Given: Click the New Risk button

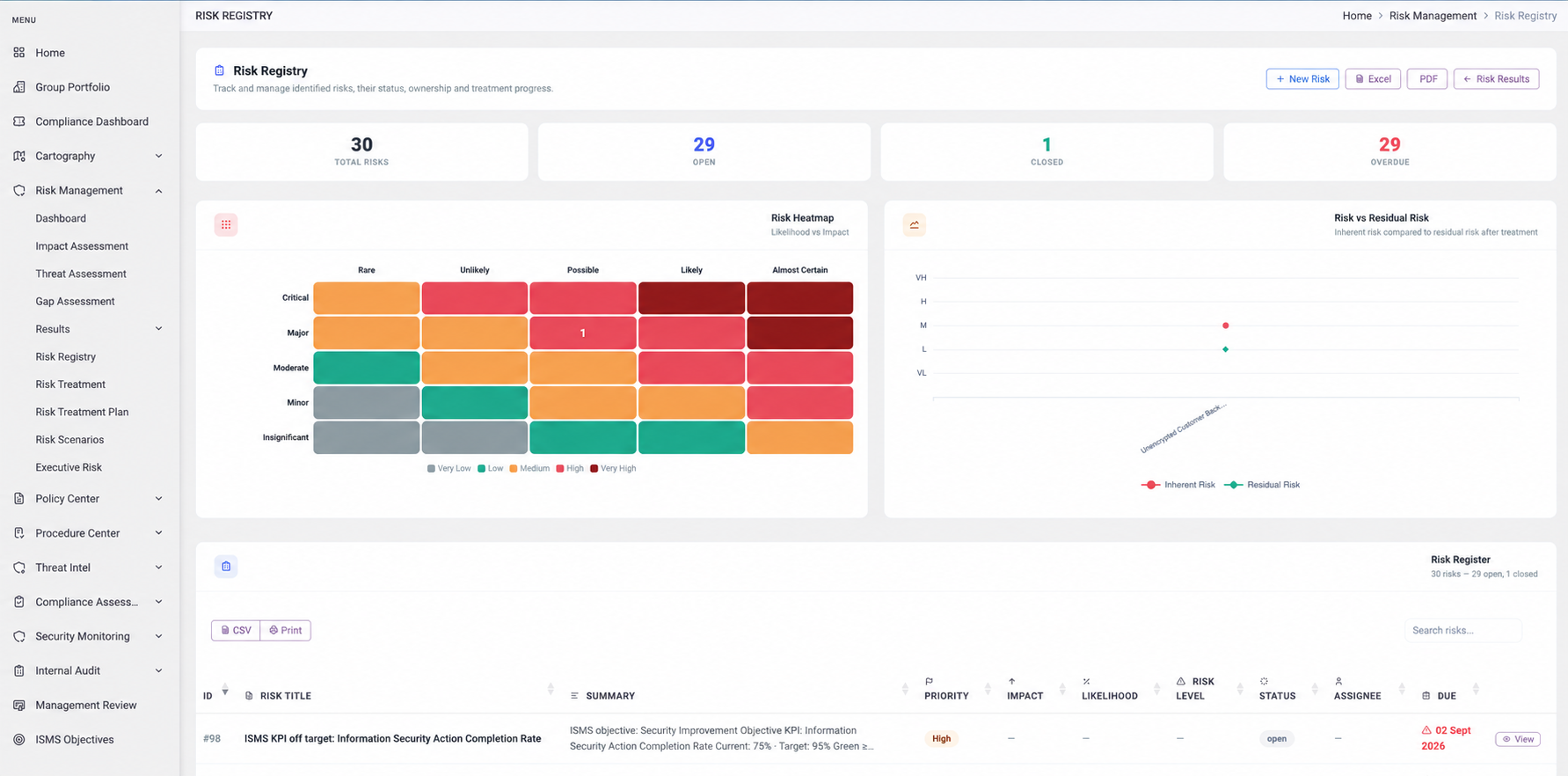Looking at the screenshot, I should point(1302,79).
